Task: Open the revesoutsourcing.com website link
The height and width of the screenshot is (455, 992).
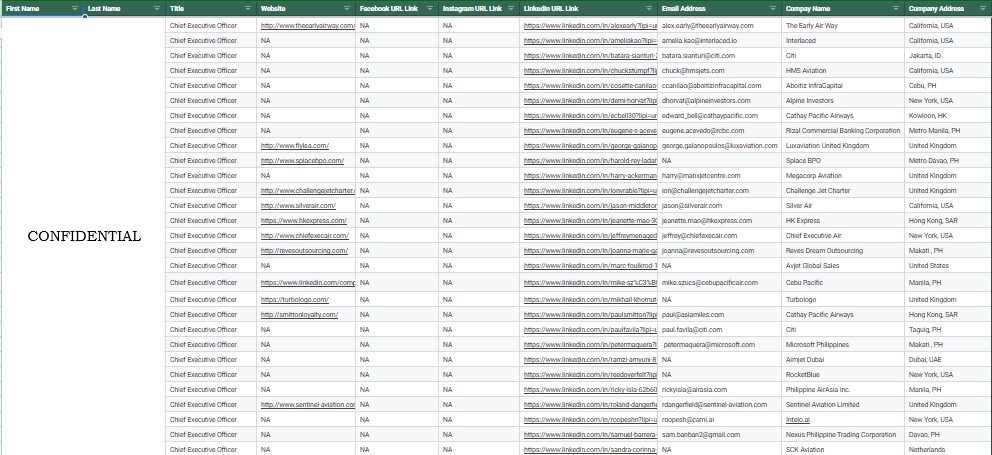Action: (304, 251)
